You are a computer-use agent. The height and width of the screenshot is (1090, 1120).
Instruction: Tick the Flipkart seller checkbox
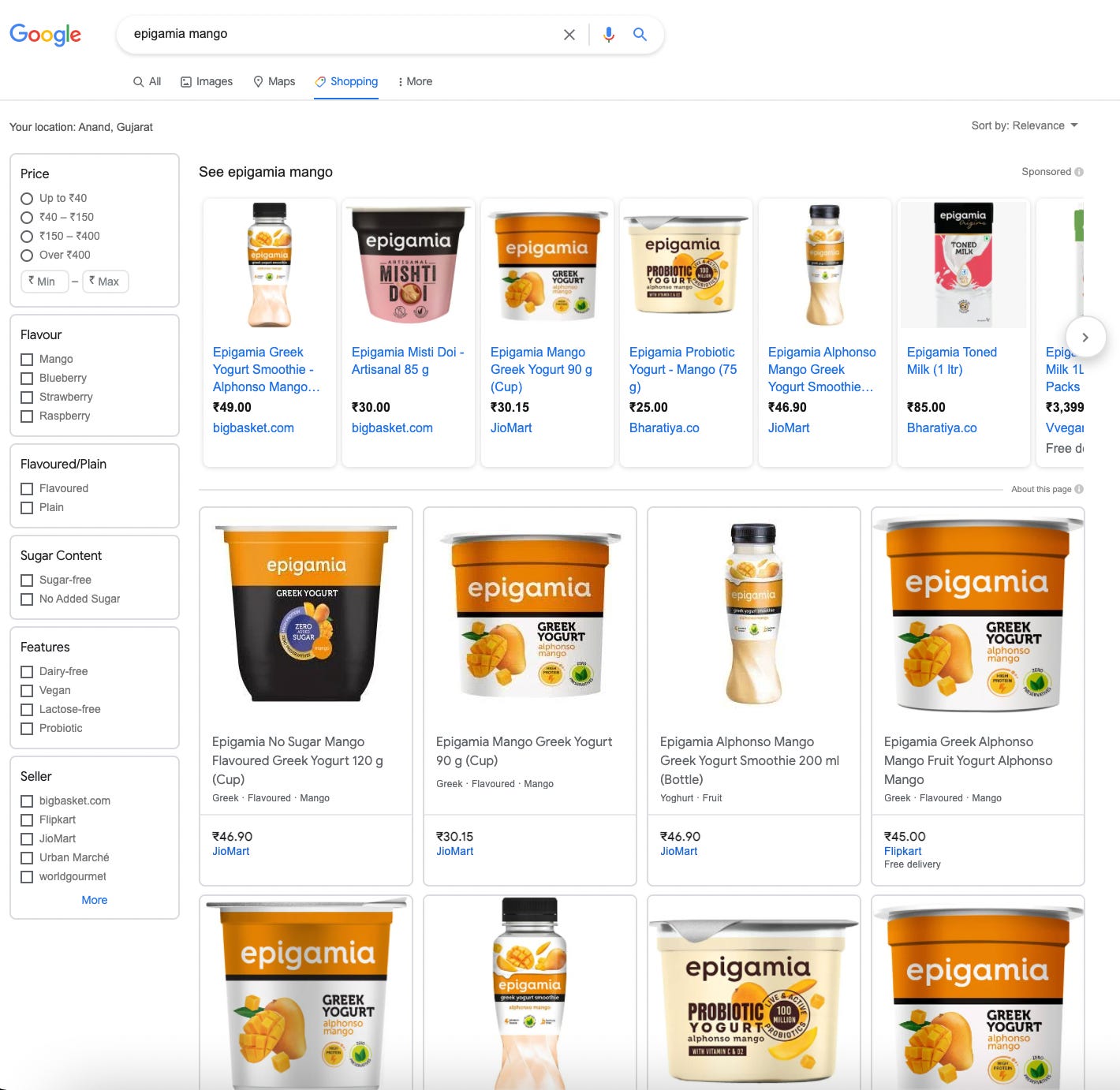tap(27, 820)
